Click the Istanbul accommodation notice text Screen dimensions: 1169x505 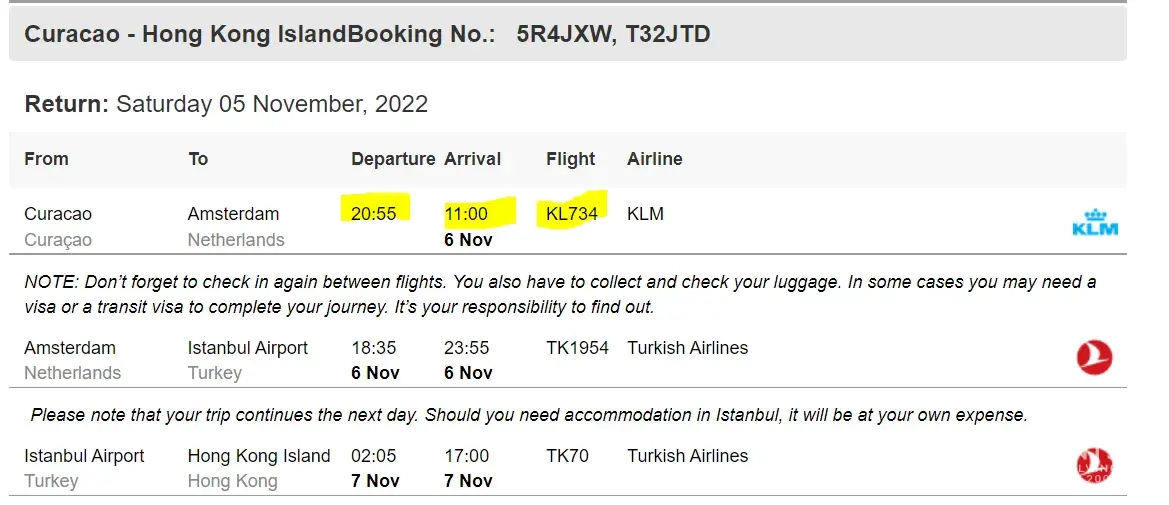point(529,414)
